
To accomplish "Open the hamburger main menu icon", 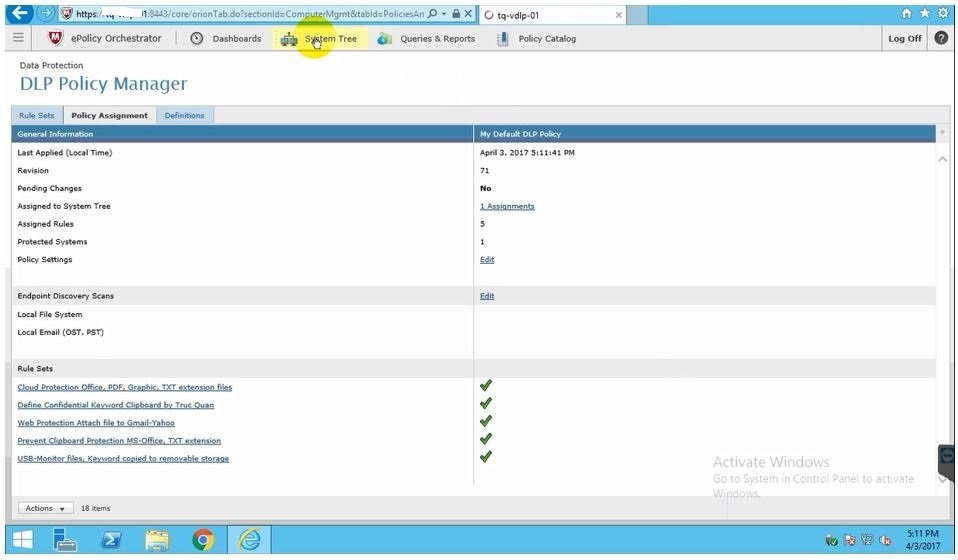I will click(x=18, y=38).
